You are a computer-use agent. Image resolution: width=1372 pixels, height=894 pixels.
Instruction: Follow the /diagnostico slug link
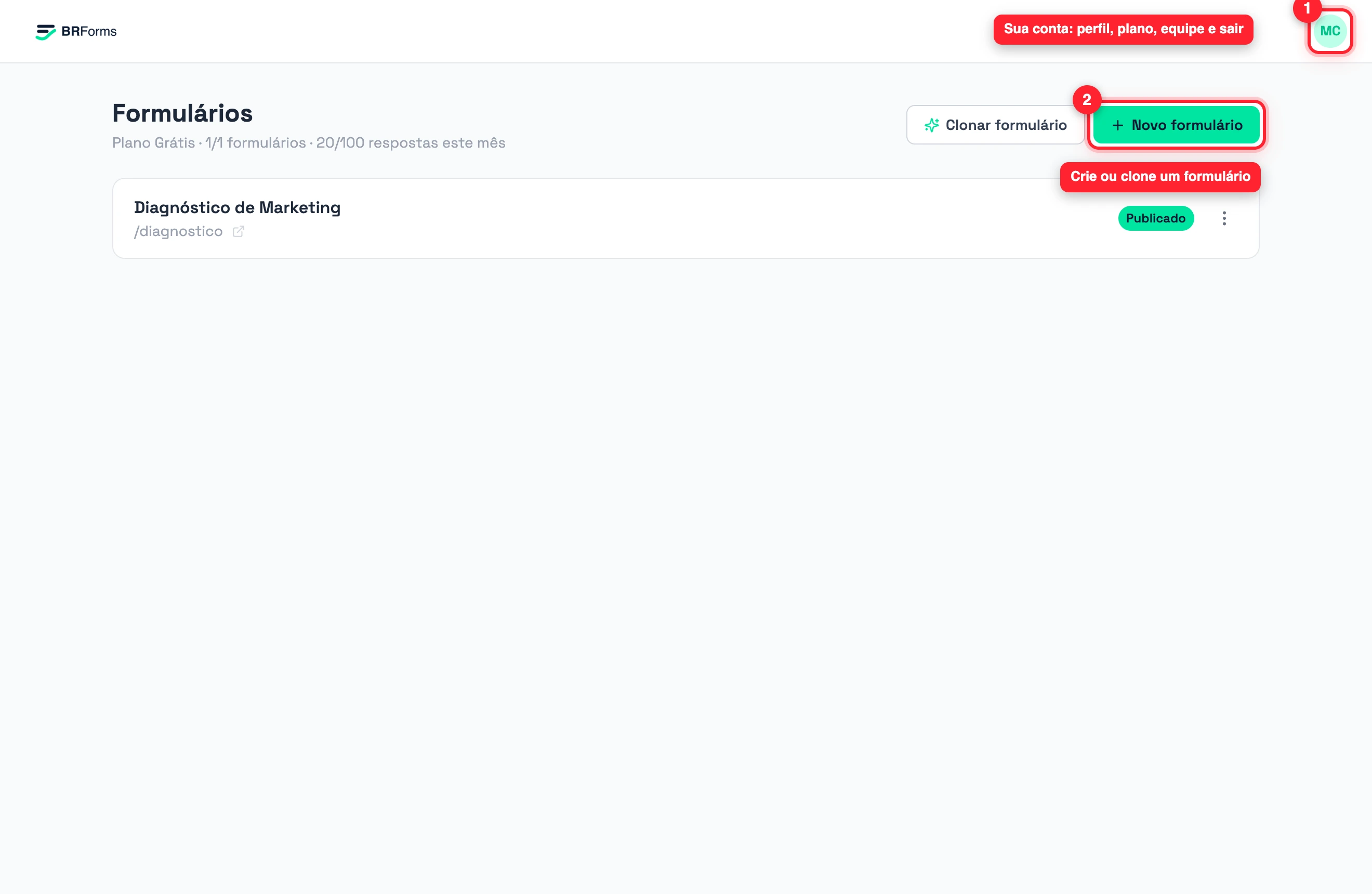[178, 231]
